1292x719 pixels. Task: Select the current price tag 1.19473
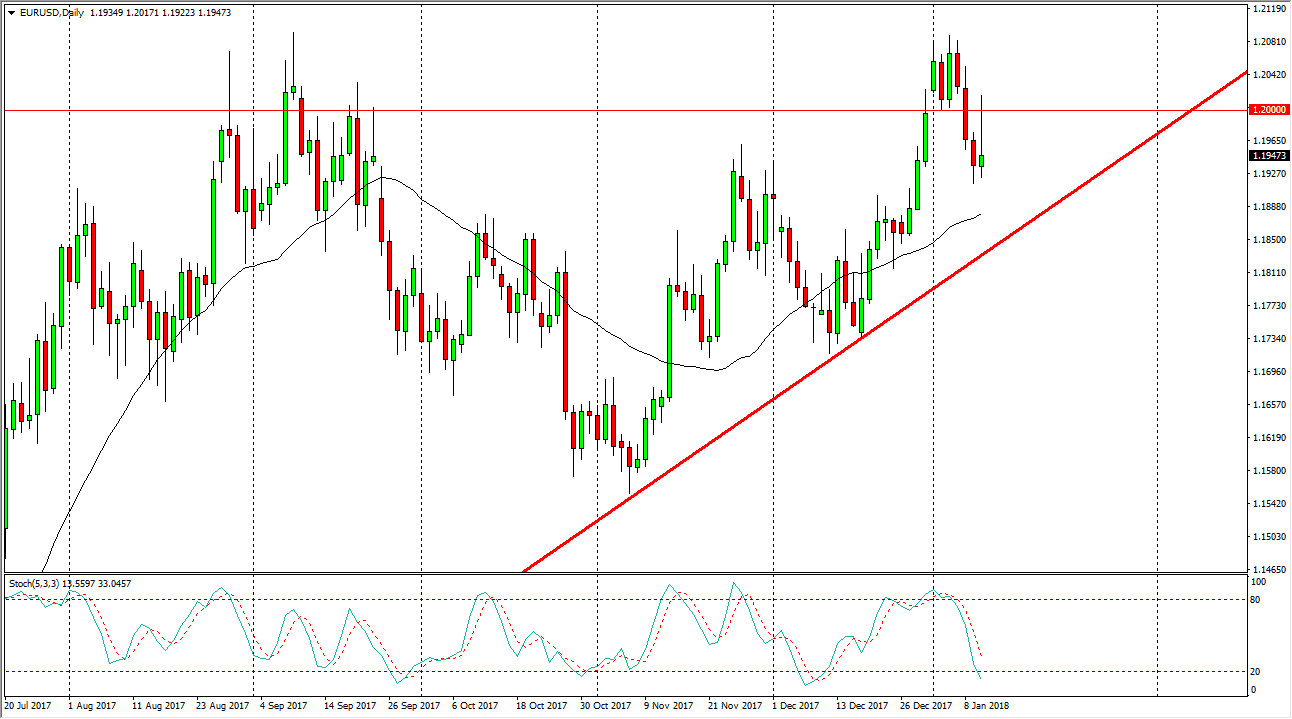point(1266,155)
